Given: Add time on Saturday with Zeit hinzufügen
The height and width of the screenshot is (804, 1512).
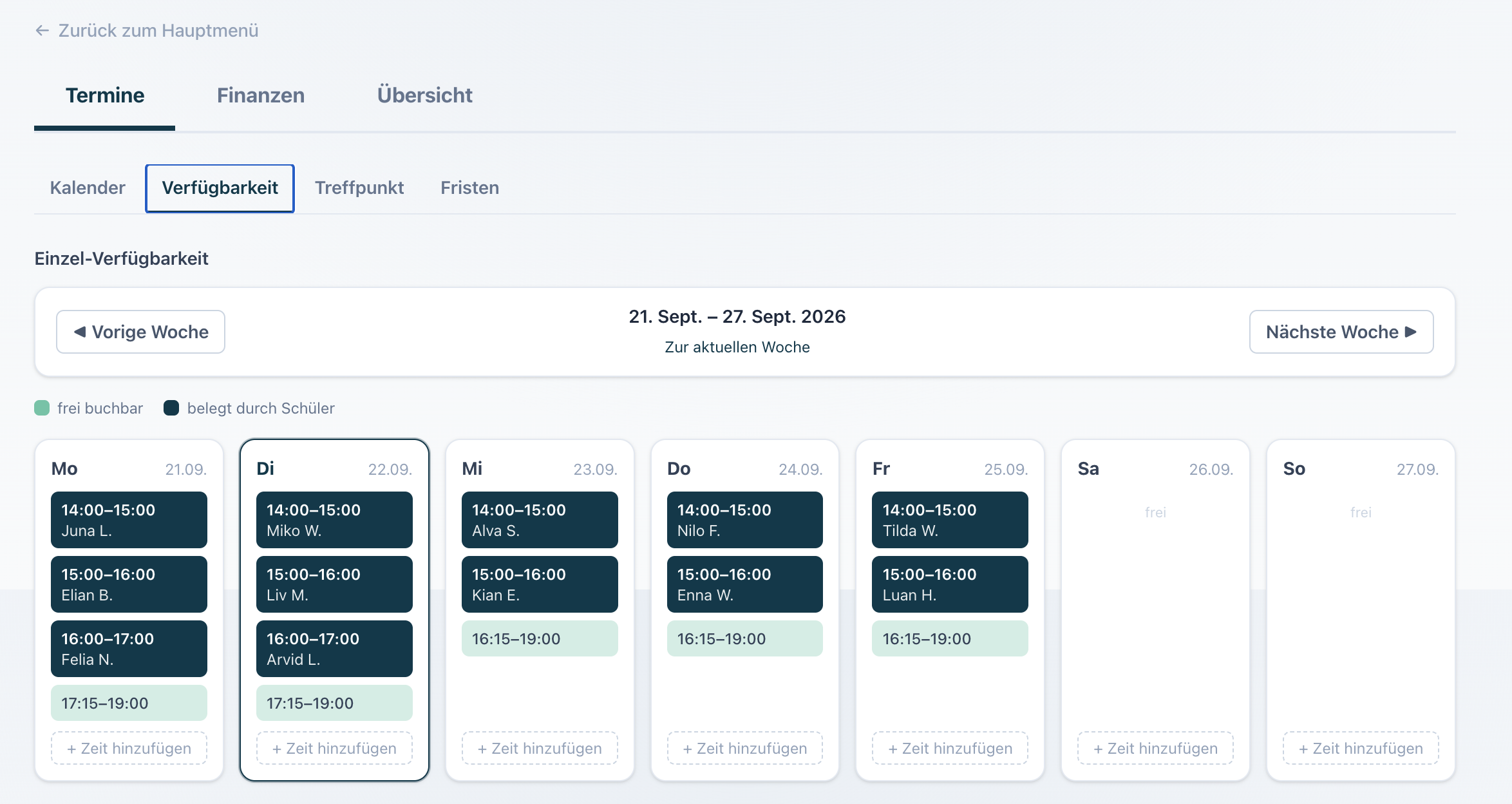Looking at the screenshot, I should pos(1155,749).
